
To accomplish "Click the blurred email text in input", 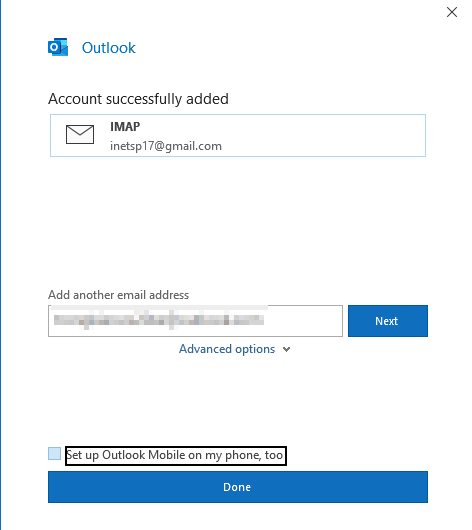I will tap(159, 320).
